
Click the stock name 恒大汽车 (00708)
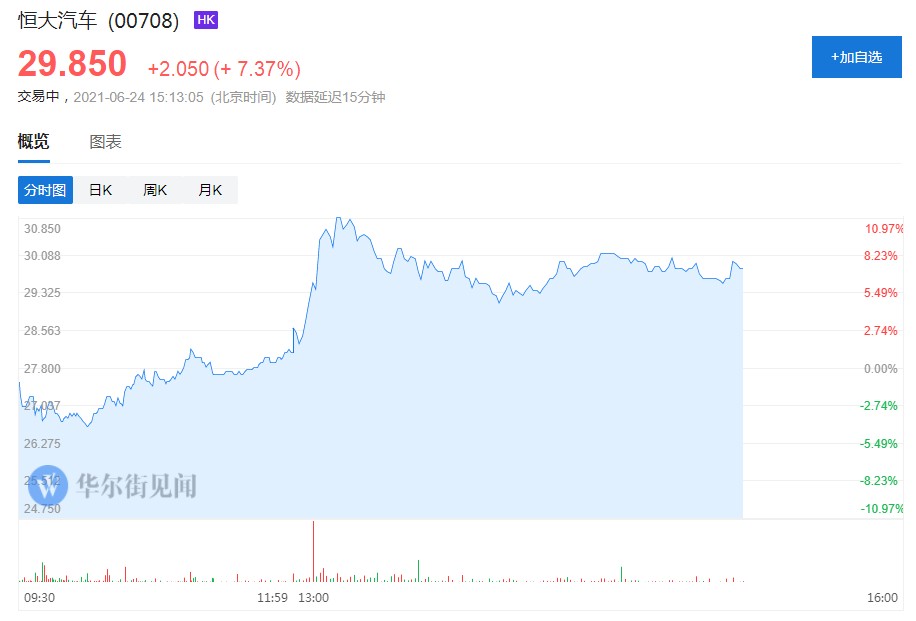click(x=98, y=21)
